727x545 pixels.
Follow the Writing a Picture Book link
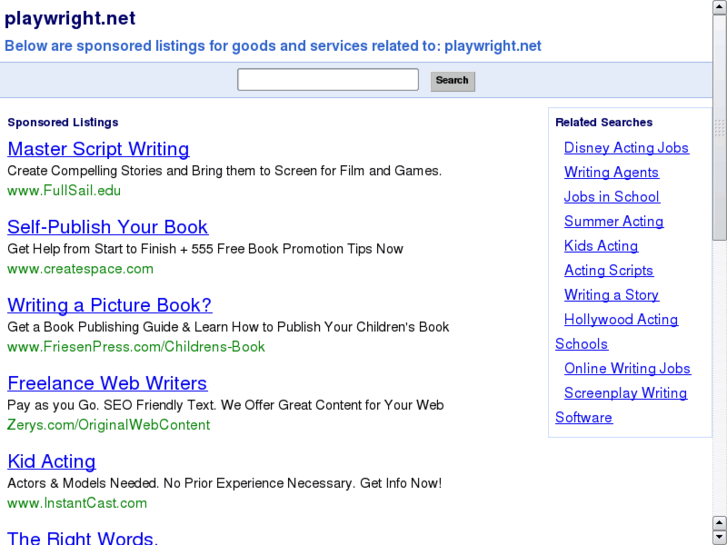click(110, 305)
